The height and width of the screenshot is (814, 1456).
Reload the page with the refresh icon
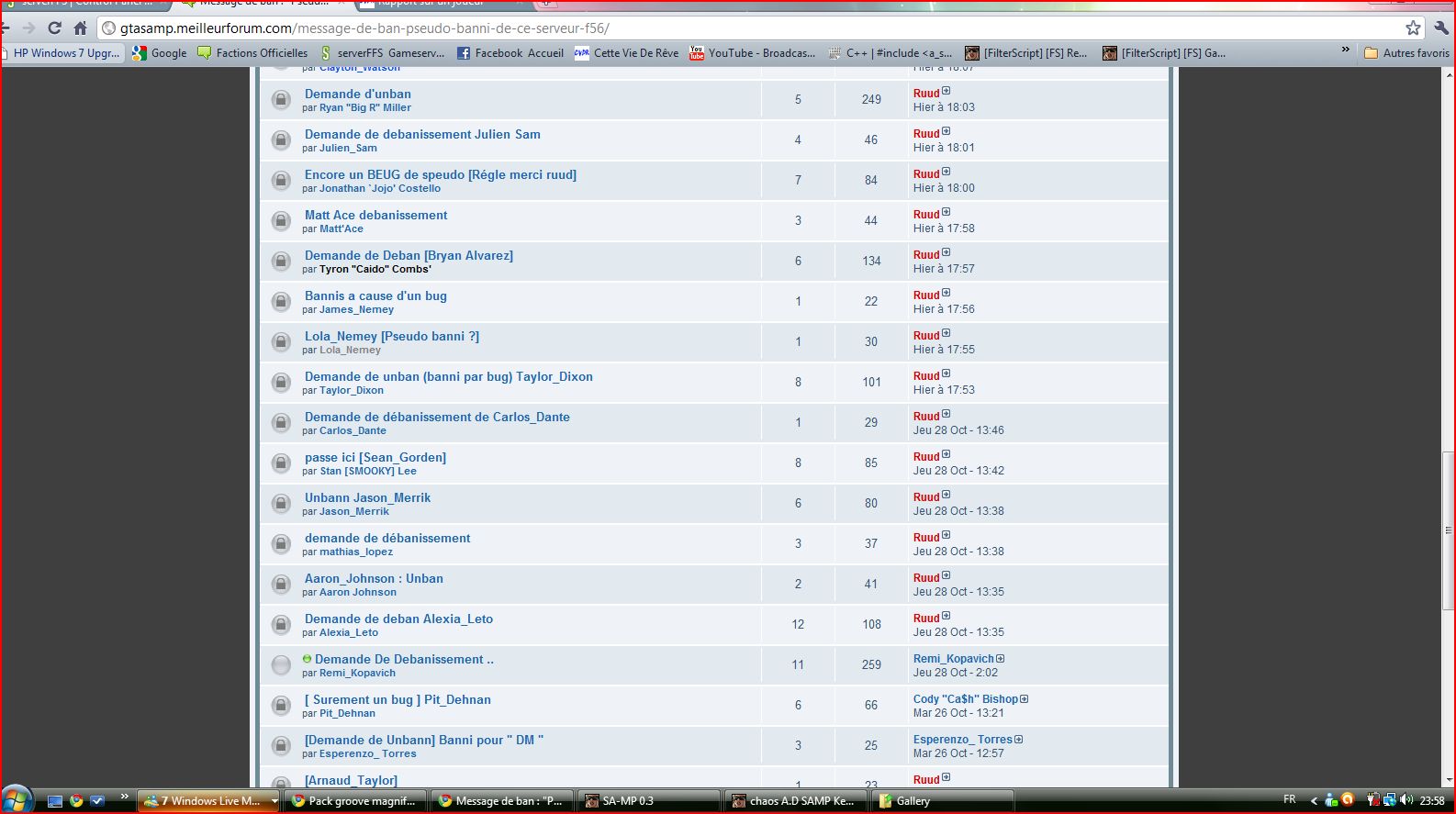54,28
